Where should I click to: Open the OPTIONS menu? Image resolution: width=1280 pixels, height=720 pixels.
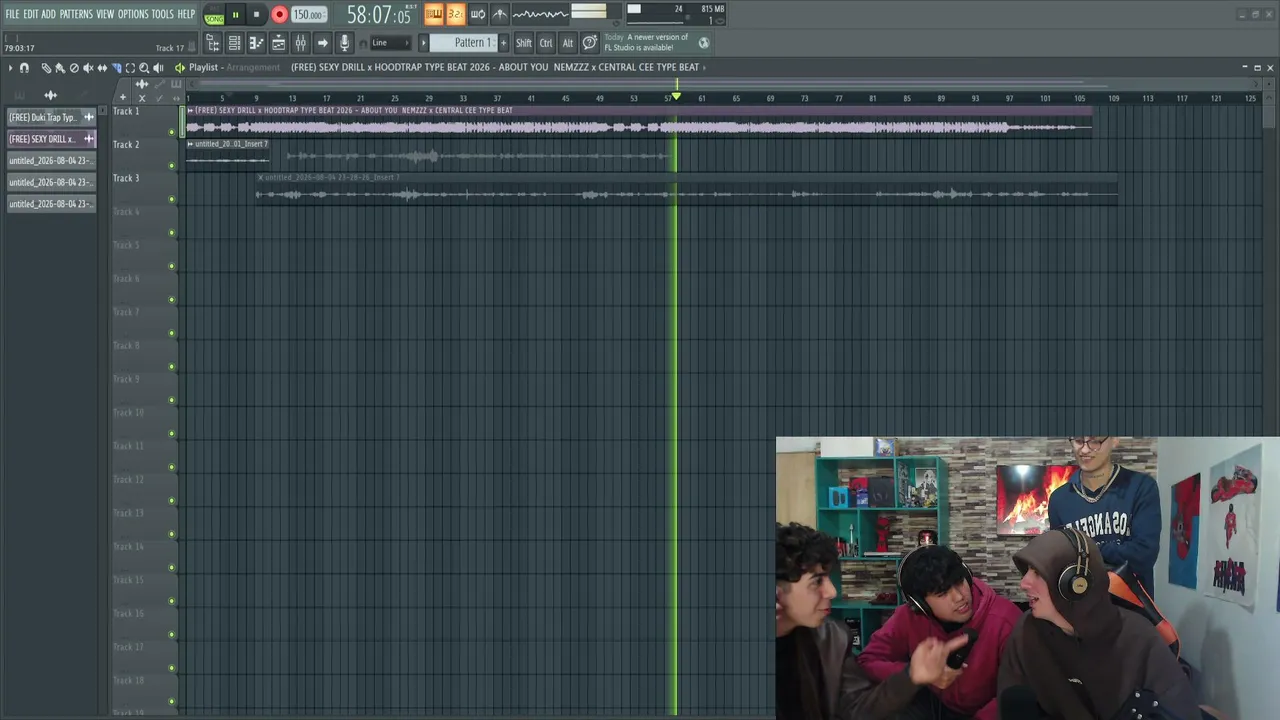[x=133, y=14]
